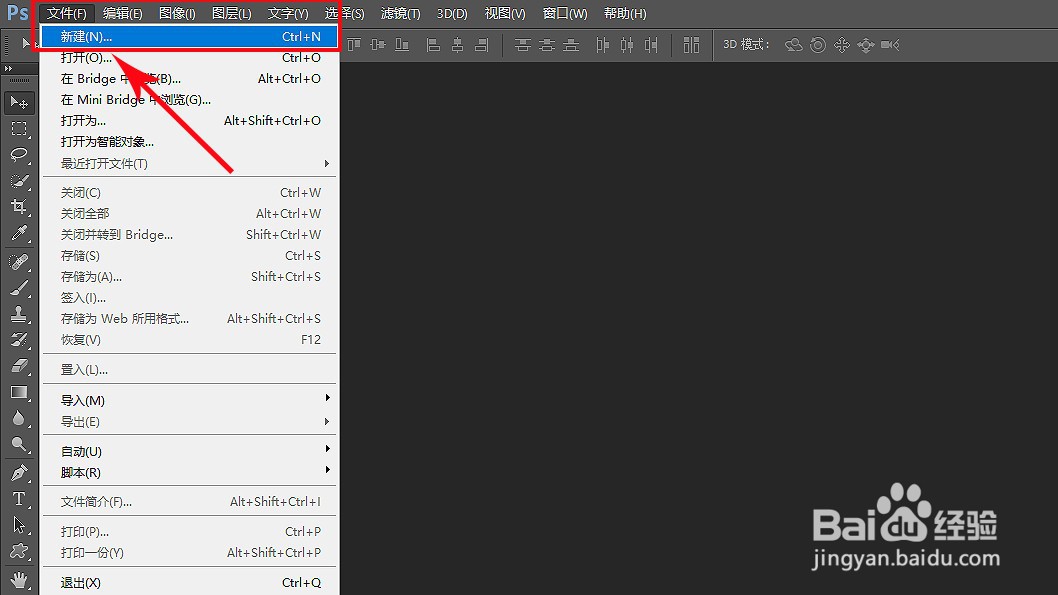This screenshot has width=1058, height=595.
Task: Select the Rectangular Marquee tool
Action: (x=19, y=129)
